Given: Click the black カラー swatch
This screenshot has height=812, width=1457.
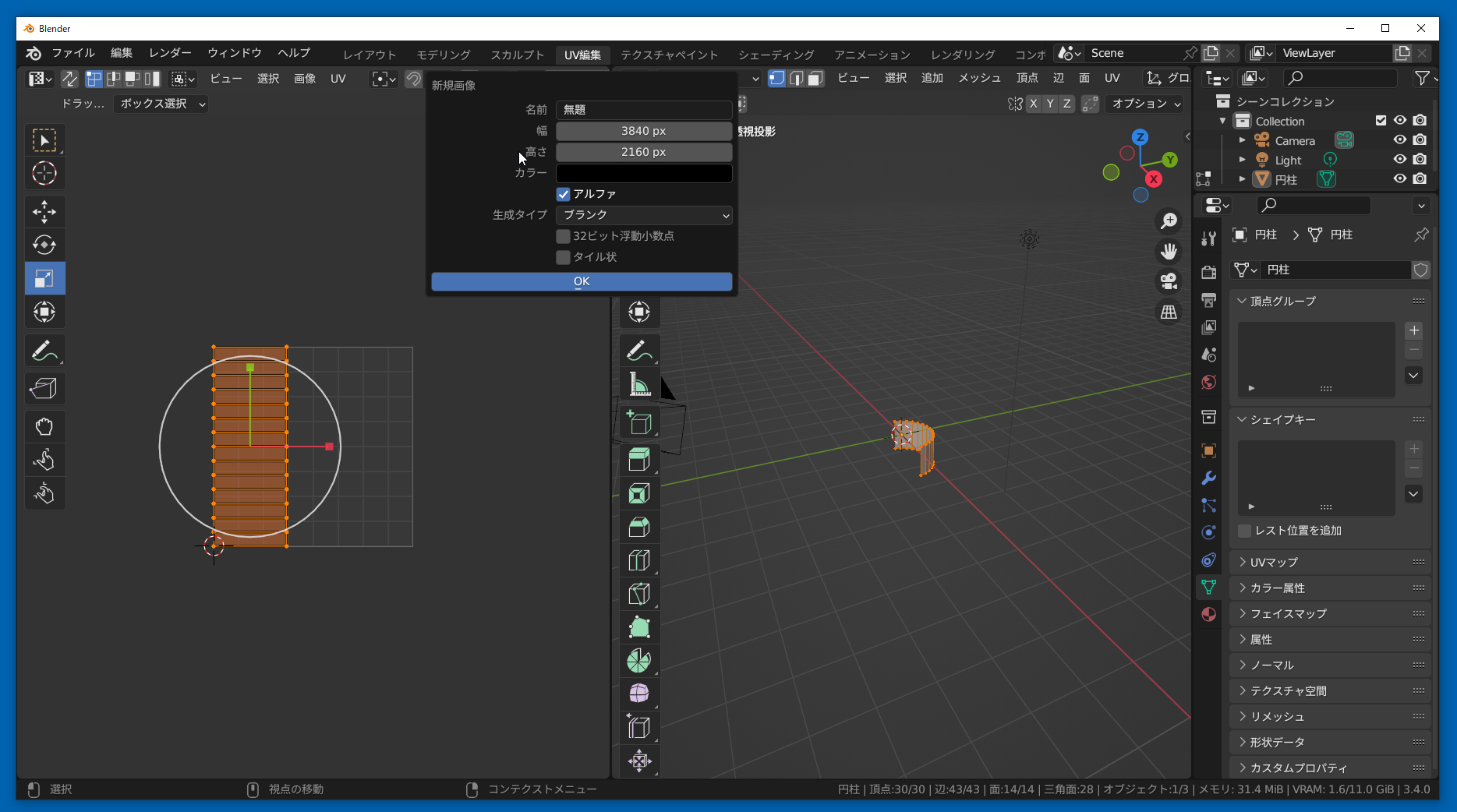Looking at the screenshot, I should click(644, 173).
